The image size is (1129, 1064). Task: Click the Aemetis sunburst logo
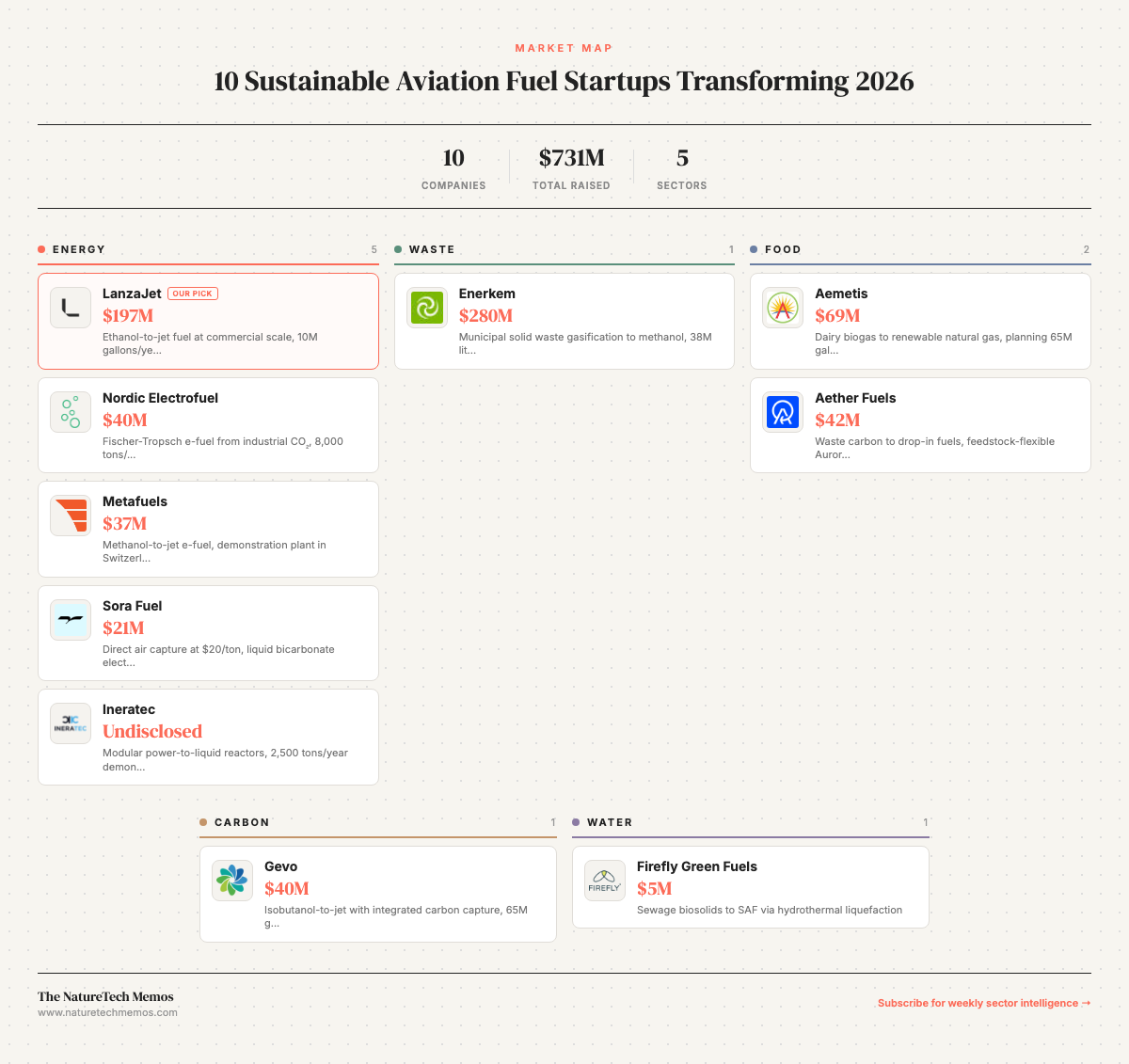[x=783, y=308]
